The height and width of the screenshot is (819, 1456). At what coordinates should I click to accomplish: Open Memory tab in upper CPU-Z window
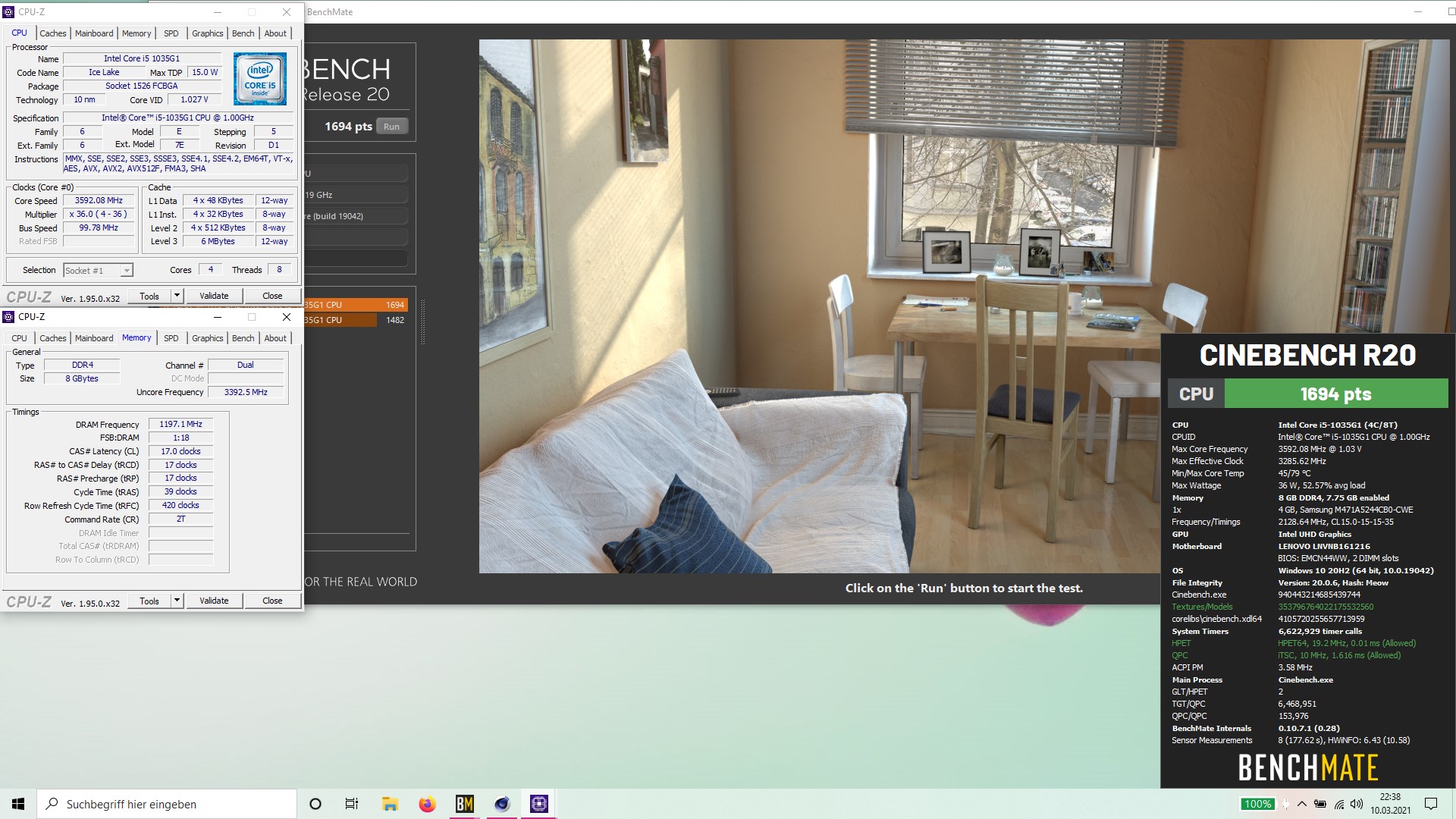point(136,33)
